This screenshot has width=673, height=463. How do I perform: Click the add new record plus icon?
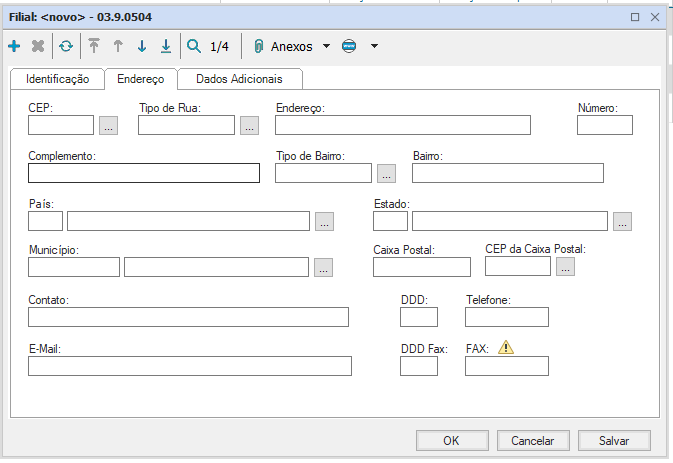14,46
